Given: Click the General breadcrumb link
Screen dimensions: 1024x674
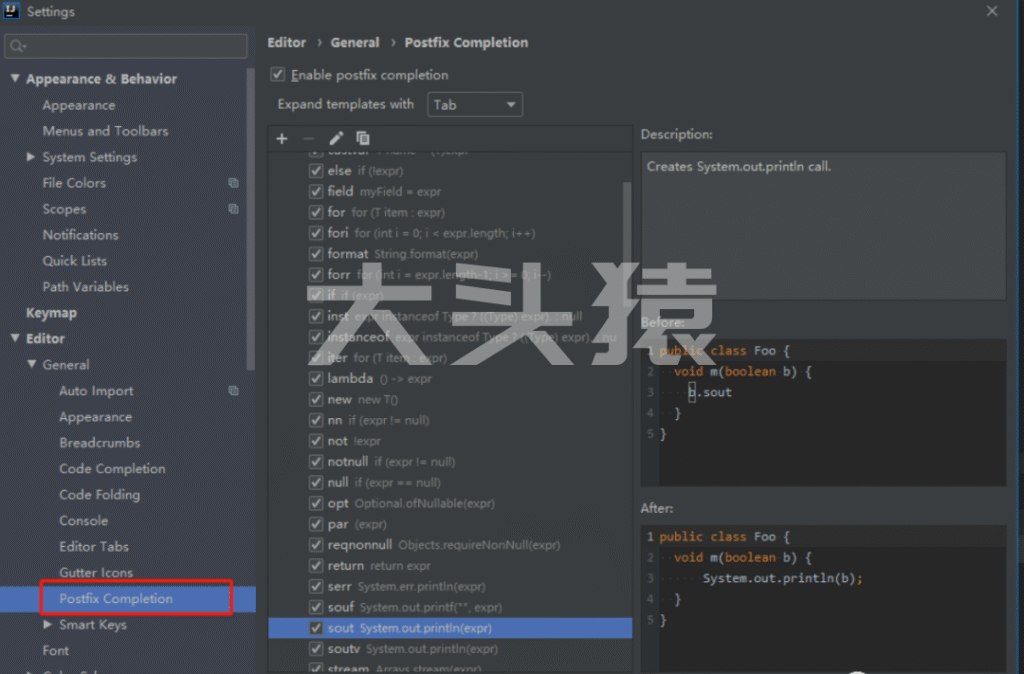Looking at the screenshot, I should pos(355,43).
